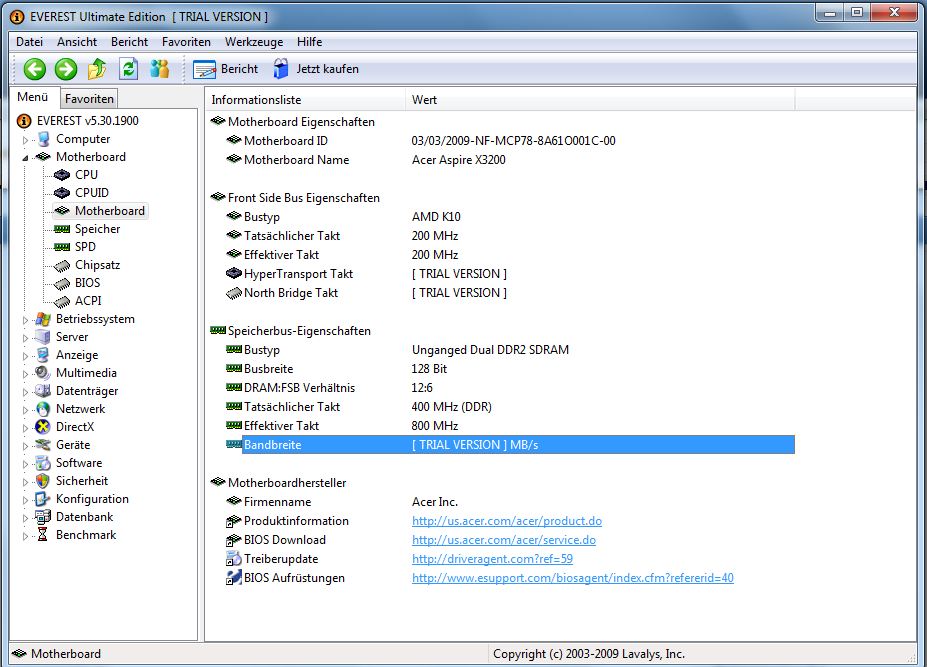Select the CPU chip icon in tree
Image resolution: width=927 pixels, height=667 pixels.
(62, 175)
